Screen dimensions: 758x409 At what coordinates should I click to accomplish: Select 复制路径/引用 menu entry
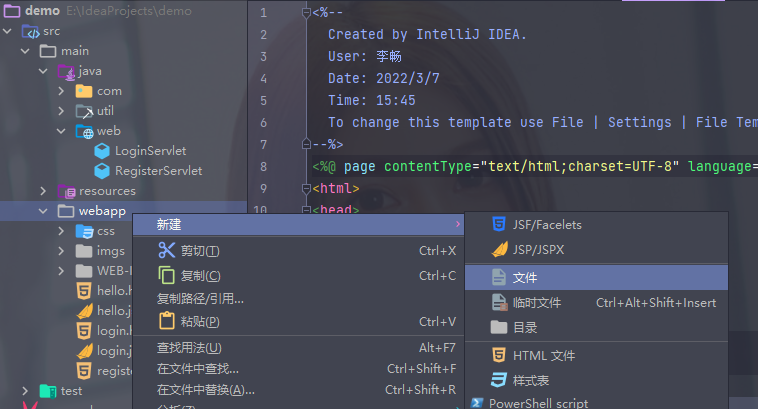(298, 299)
